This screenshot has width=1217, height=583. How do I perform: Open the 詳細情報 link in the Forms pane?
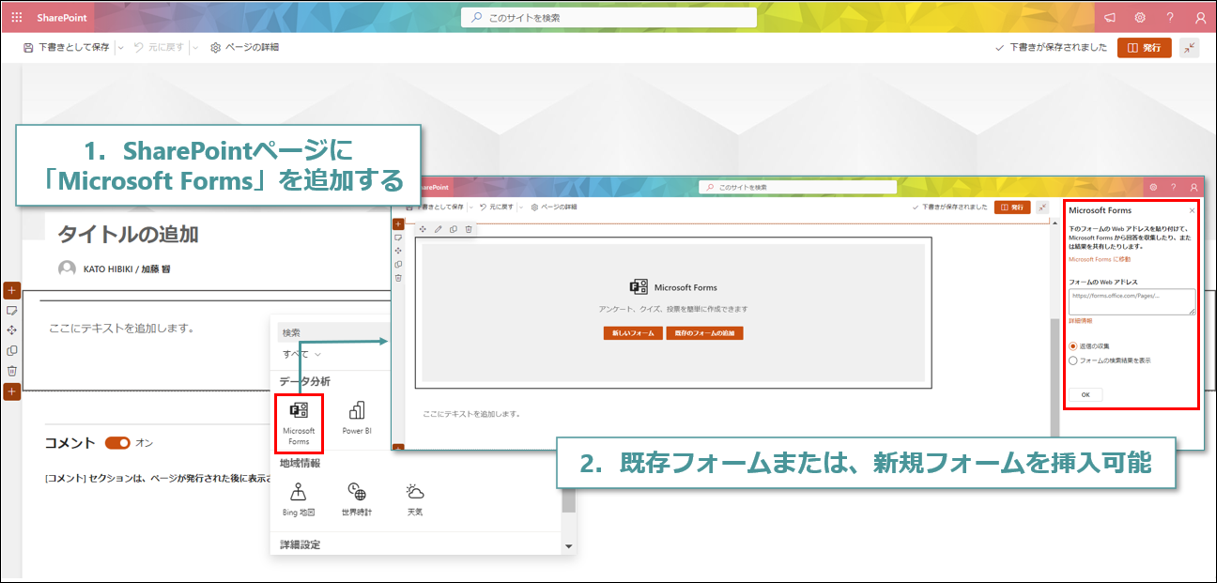click(x=1081, y=321)
